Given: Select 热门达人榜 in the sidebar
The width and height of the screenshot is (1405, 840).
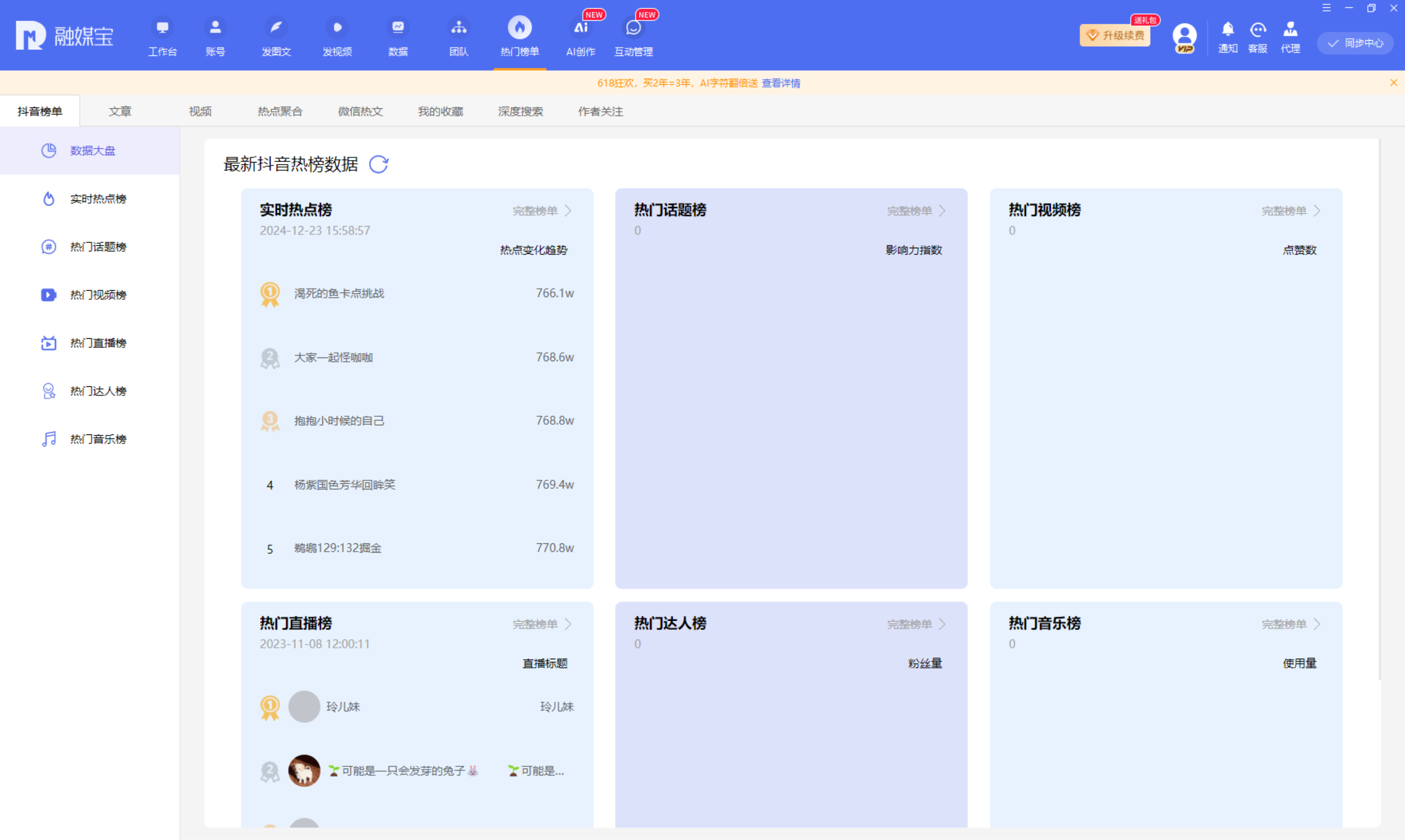Looking at the screenshot, I should [89, 391].
